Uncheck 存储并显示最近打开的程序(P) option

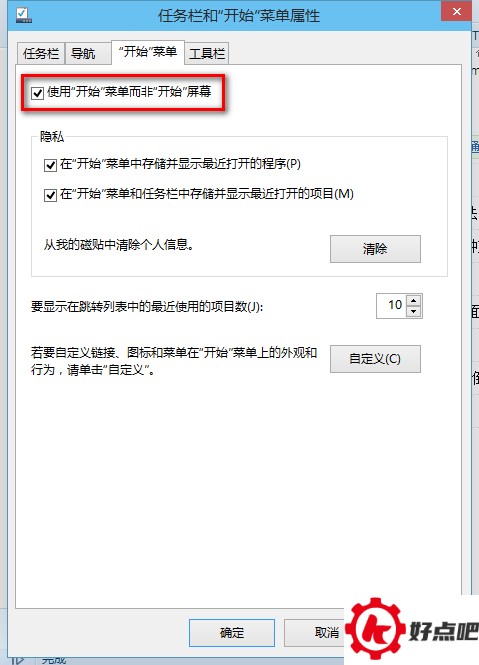(50, 165)
